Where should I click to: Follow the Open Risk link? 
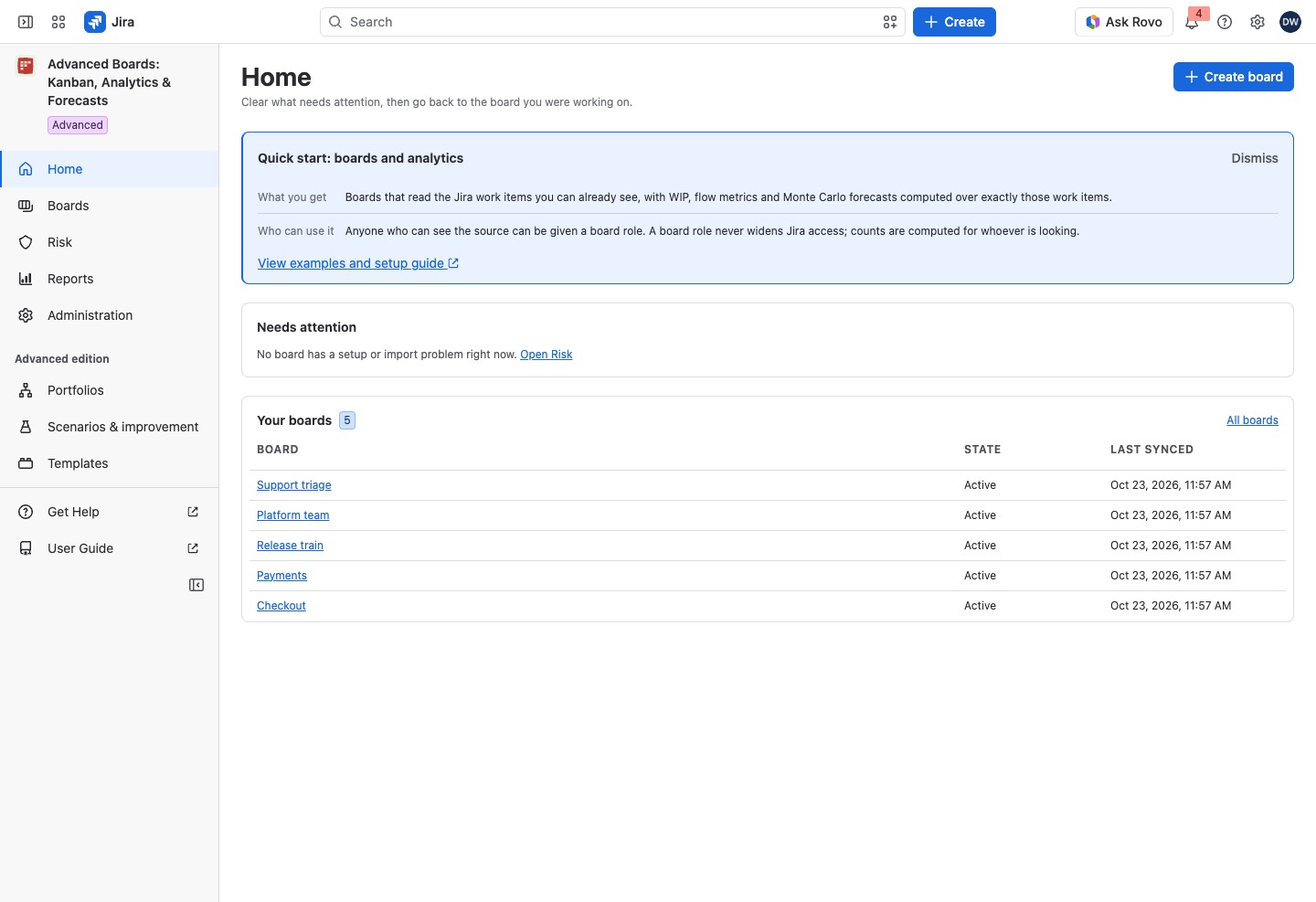tap(547, 355)
